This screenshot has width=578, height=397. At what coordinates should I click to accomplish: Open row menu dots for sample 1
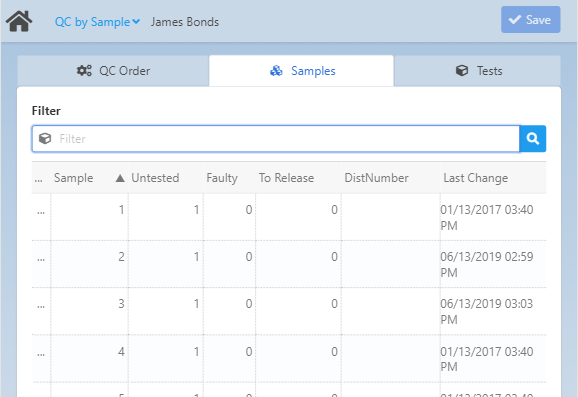(x=41, y=212)
